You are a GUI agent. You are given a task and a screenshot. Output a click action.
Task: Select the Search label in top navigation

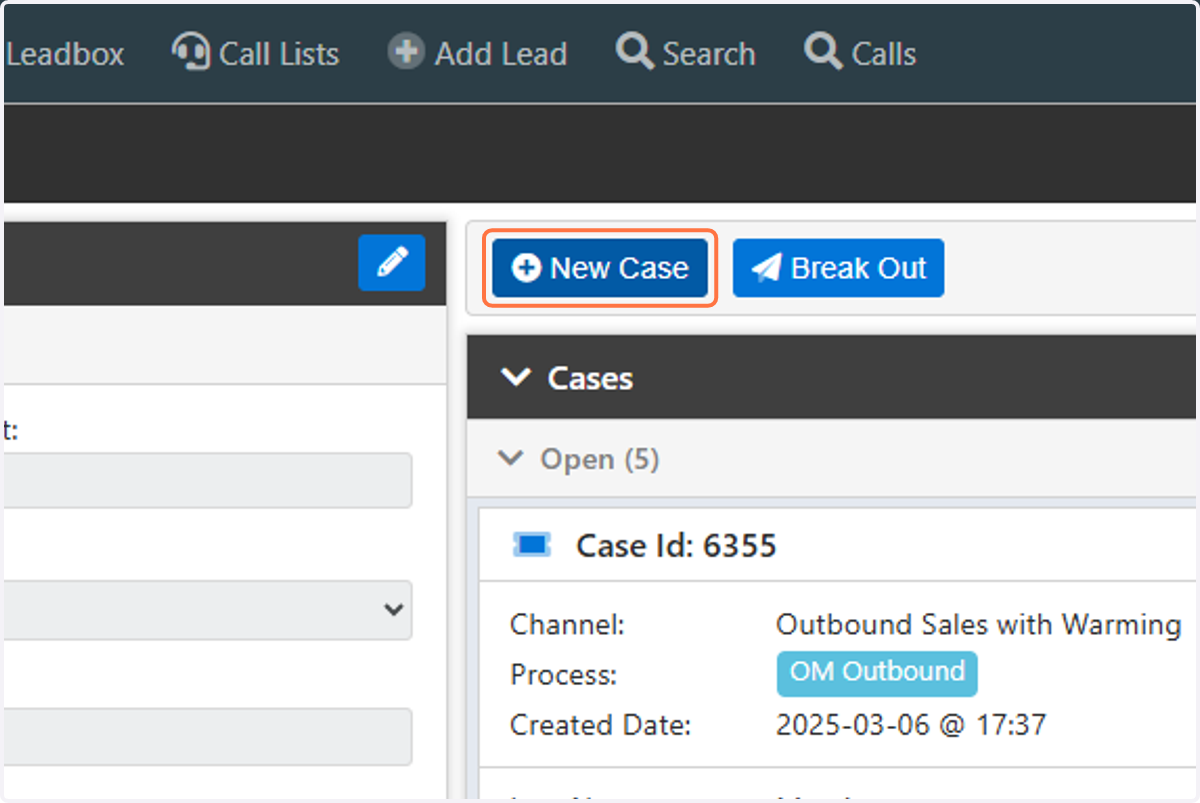(x=709, y=53)
